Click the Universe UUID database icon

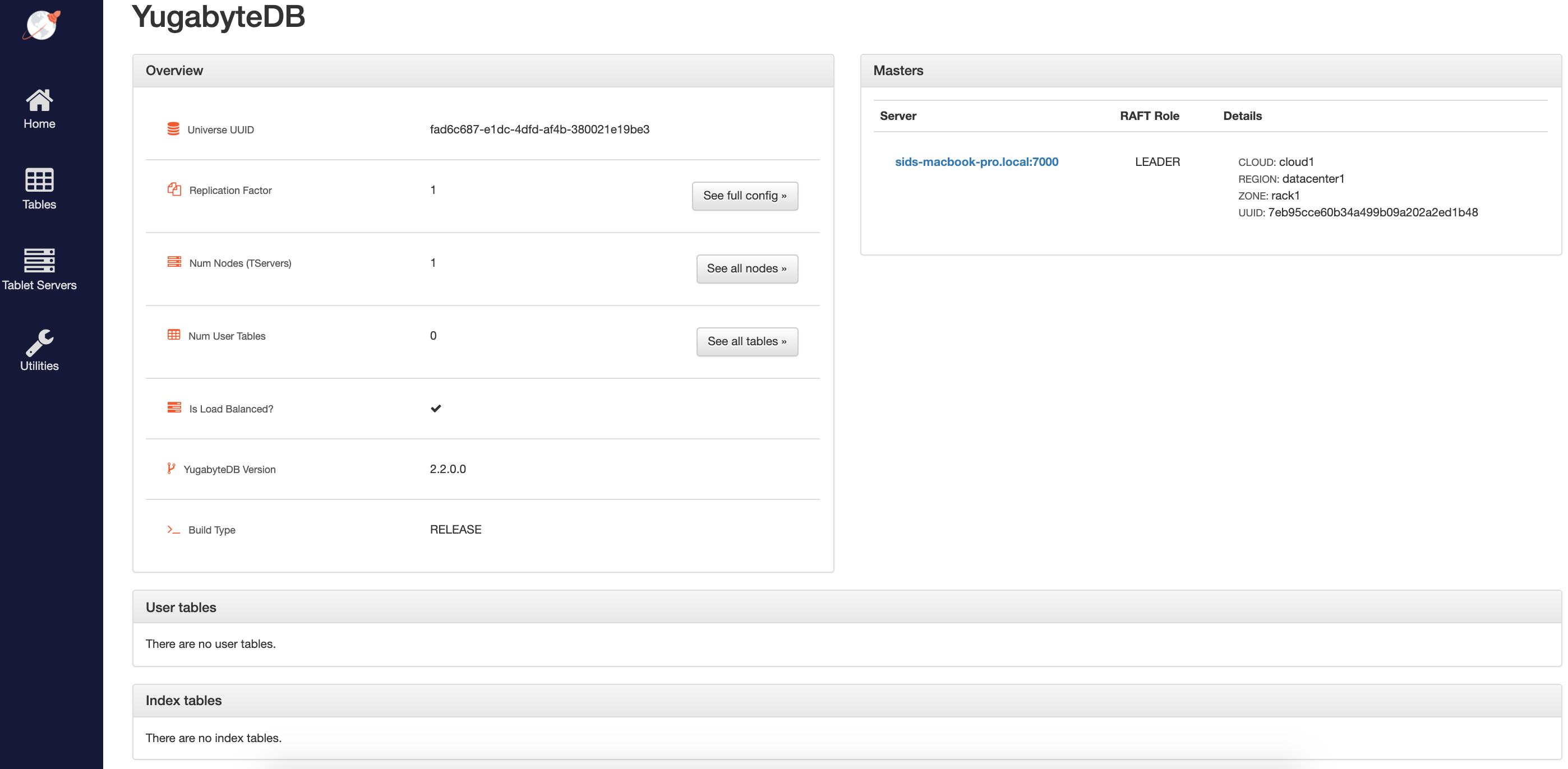(173, 129)
